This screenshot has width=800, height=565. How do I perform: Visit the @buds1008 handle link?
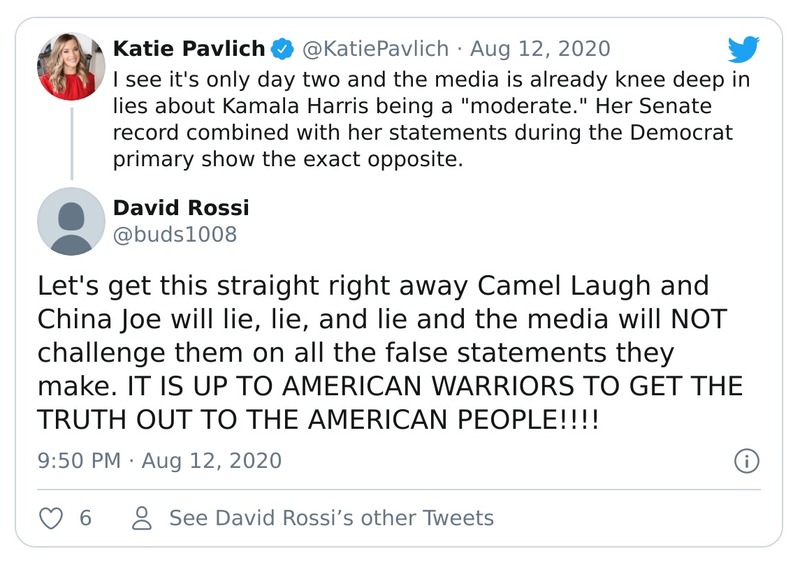(x=175, y=235)
